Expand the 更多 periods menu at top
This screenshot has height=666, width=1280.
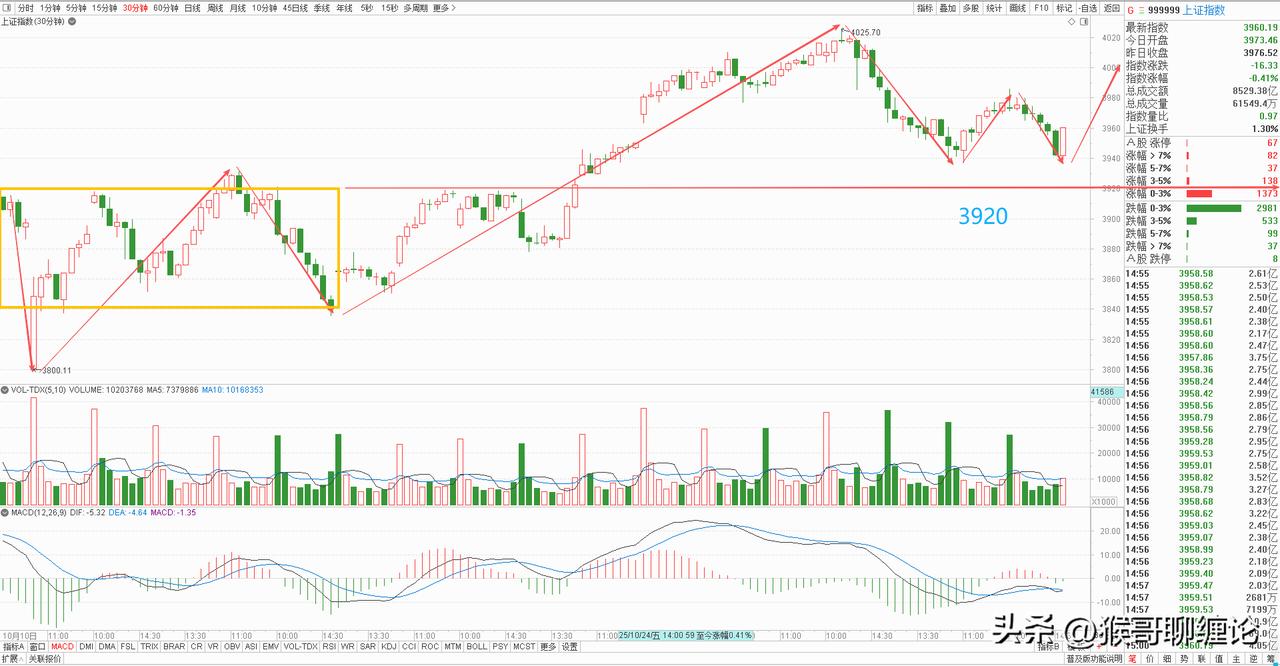coord(445,7)
